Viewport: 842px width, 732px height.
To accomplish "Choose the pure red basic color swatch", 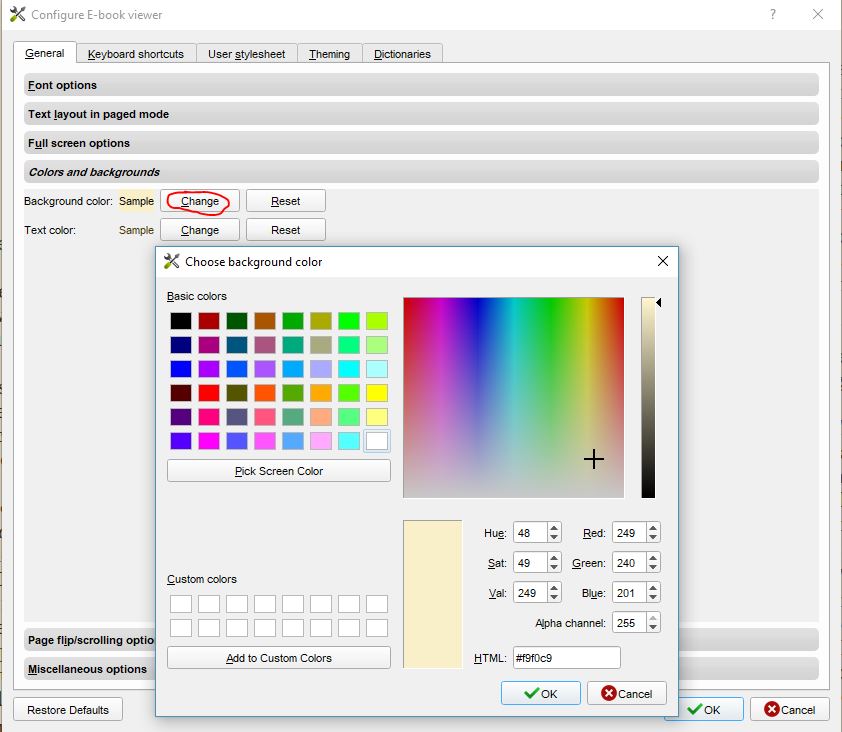I will 208,393.
